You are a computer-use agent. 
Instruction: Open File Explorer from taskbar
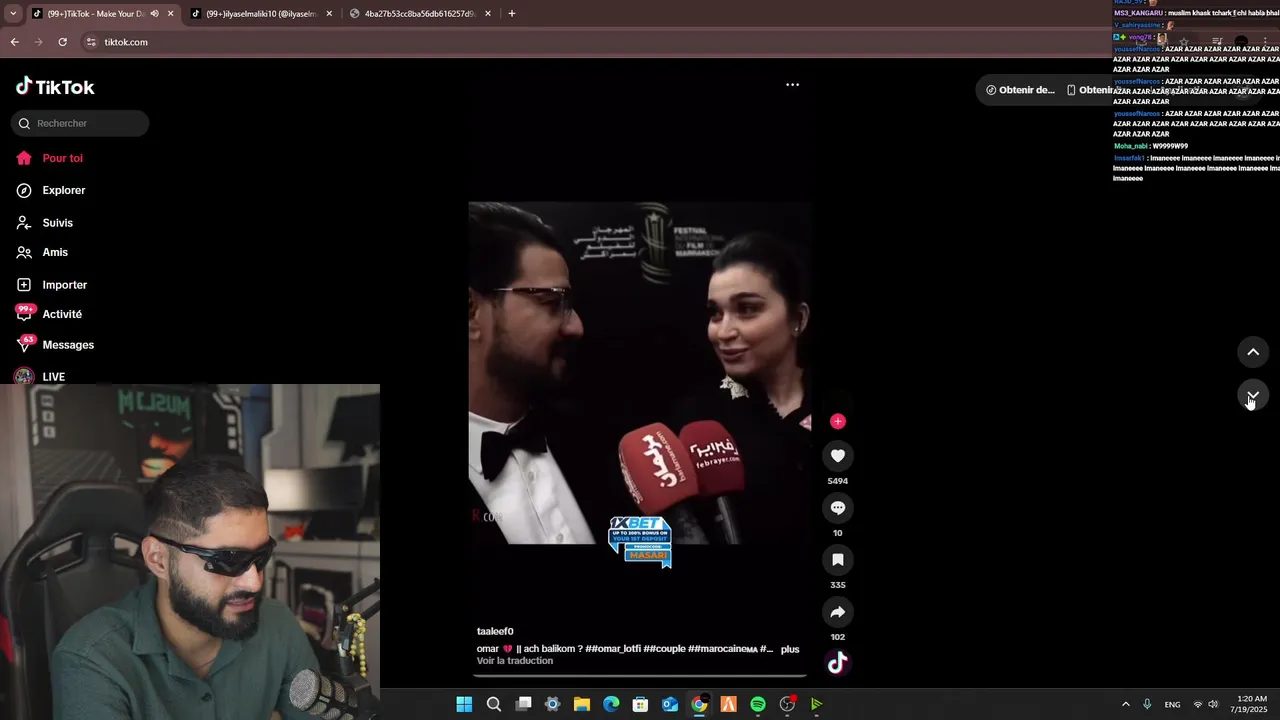581,704
